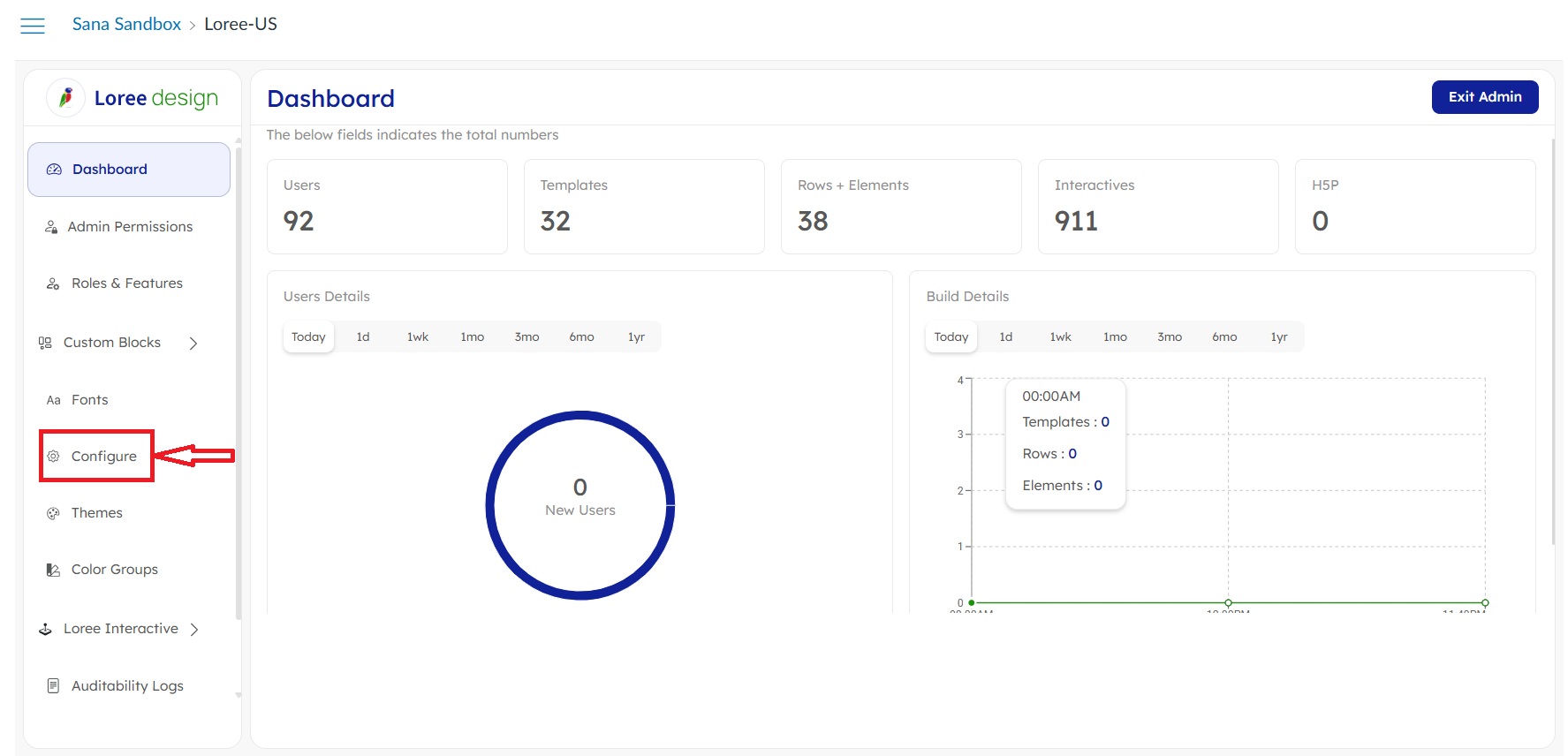
Task: Click the Configure gear icon
Action: coord(53,457)
